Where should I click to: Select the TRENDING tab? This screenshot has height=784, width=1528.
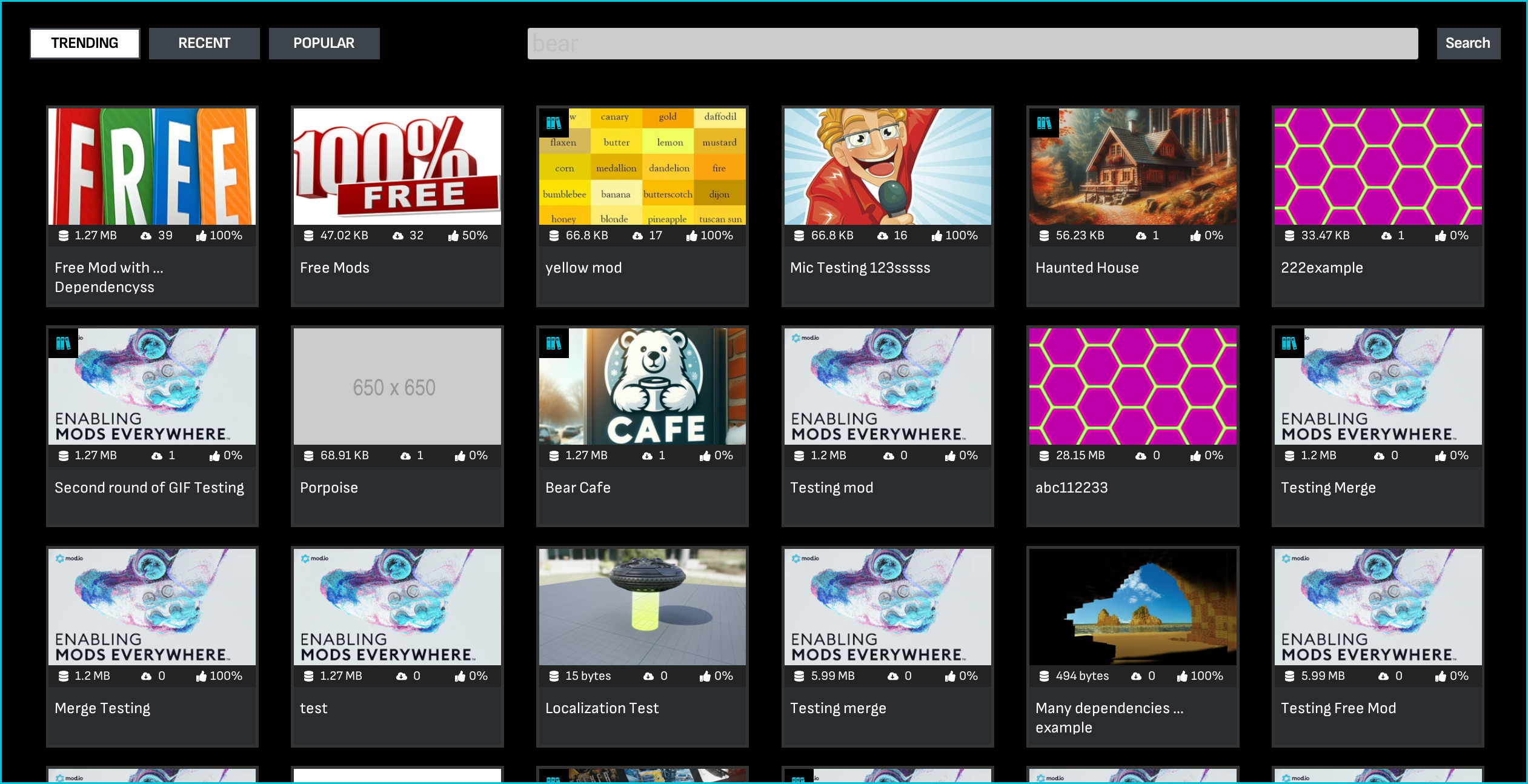pos(84,43)
